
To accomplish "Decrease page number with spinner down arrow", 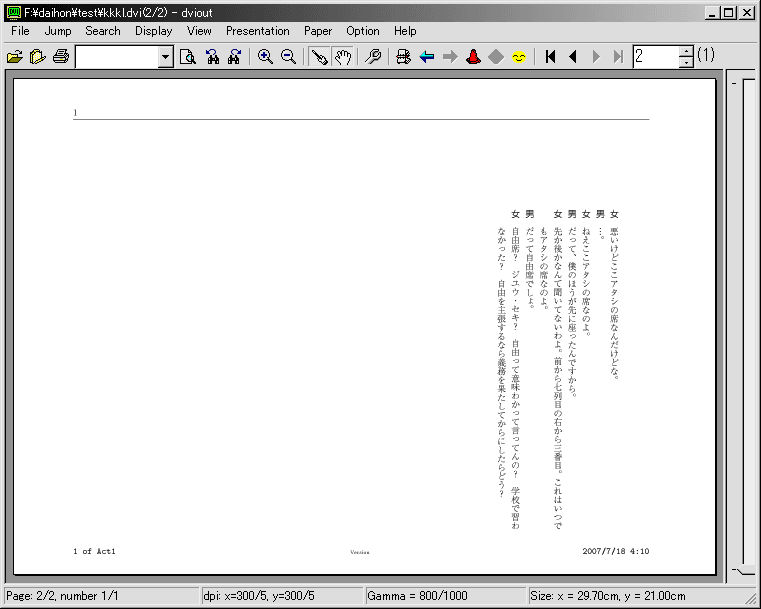I will pyautogui.click(x=686, y=62).
